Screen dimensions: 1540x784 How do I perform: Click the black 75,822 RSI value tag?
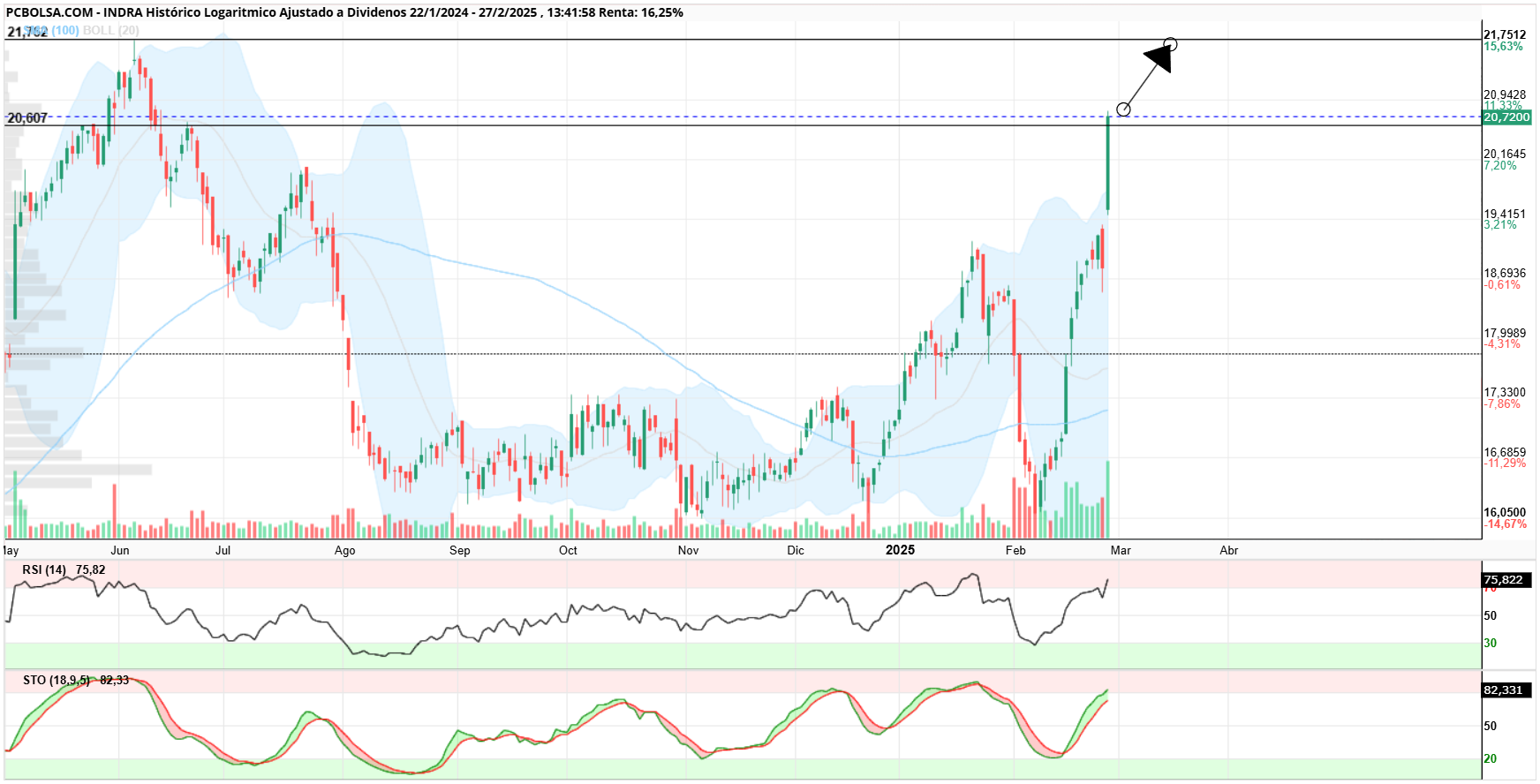click(1506, 580)
